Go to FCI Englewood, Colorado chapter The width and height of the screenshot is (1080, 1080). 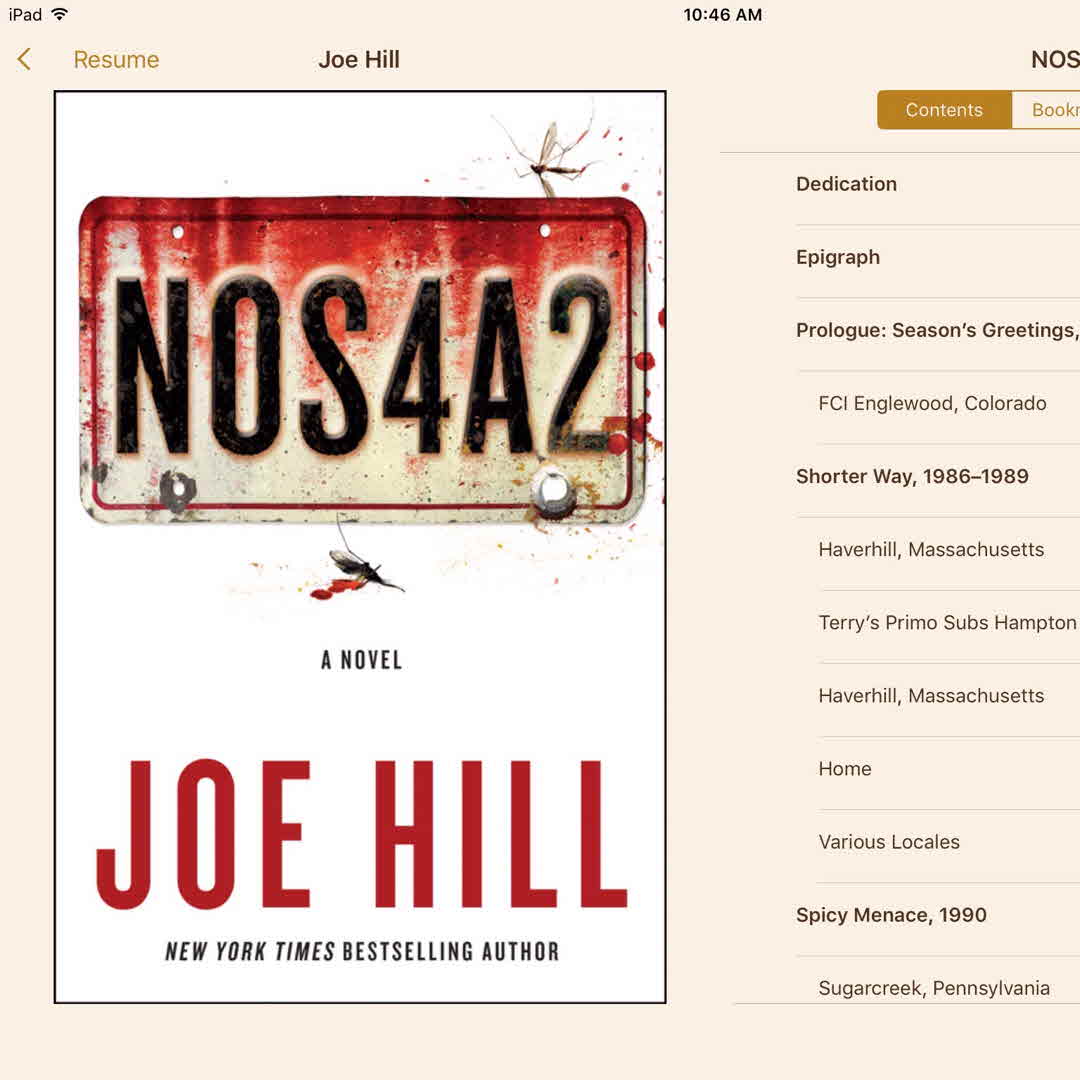click(948, 404)
